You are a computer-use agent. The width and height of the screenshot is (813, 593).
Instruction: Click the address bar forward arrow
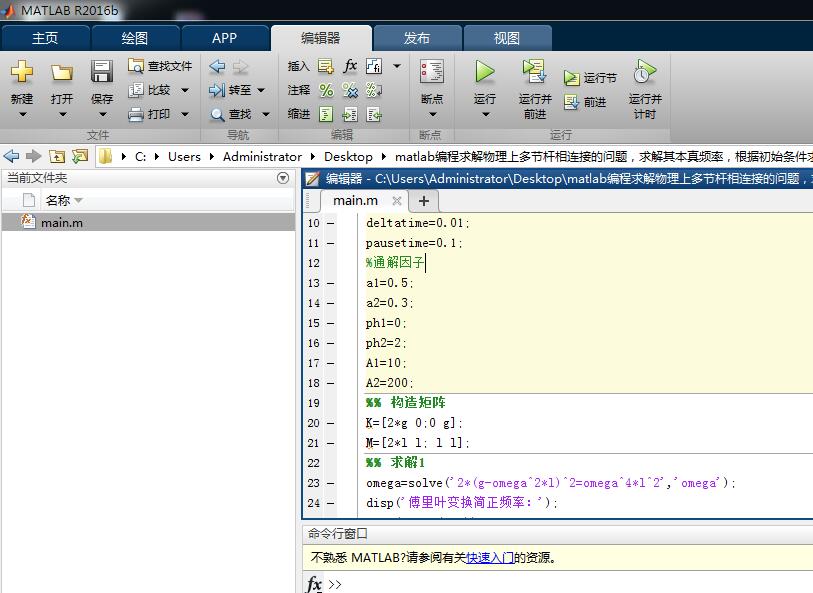(34, 156)
